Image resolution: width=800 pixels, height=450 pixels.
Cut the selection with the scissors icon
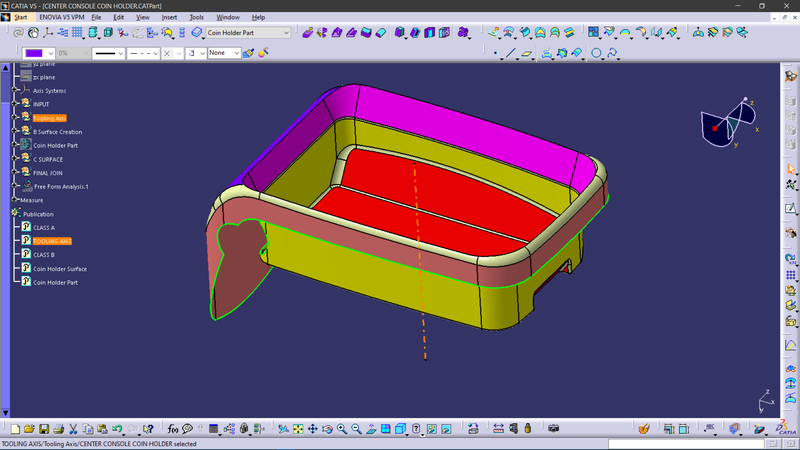[73, 429]
